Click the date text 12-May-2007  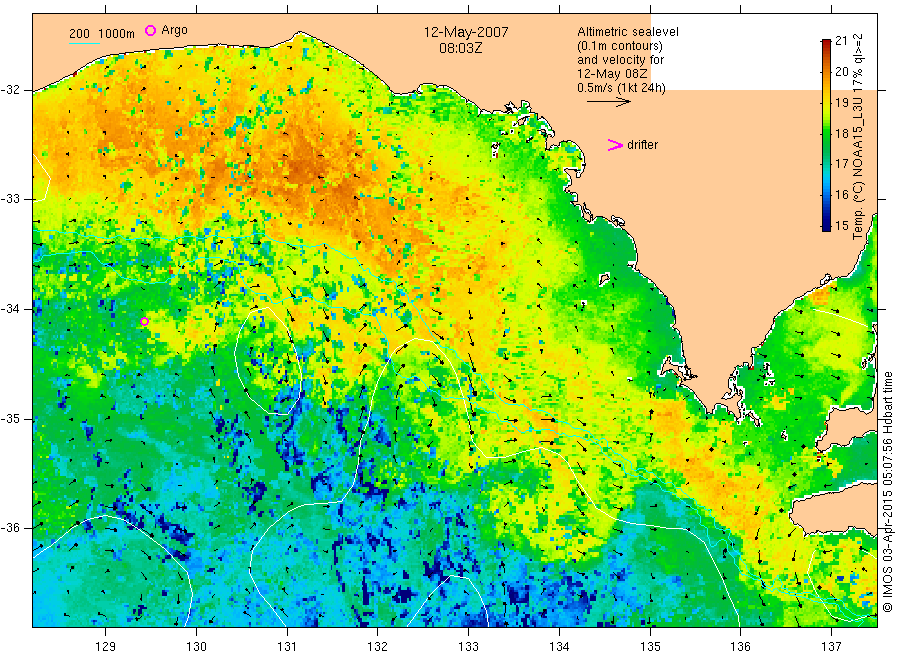pyautogui.click(x=466, y=32)
